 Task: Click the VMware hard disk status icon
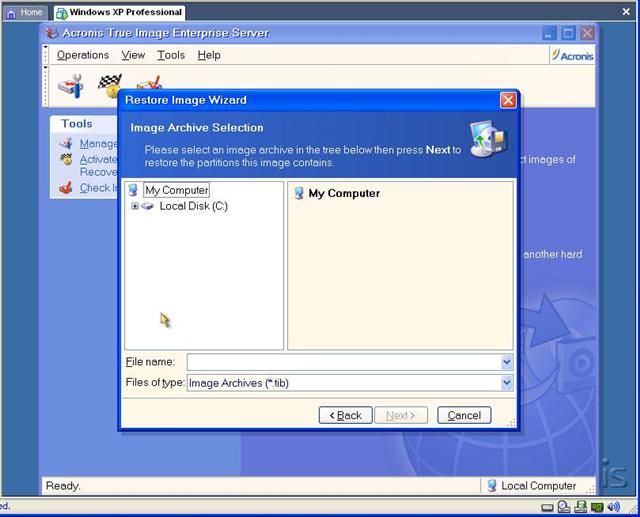(547, 508)
